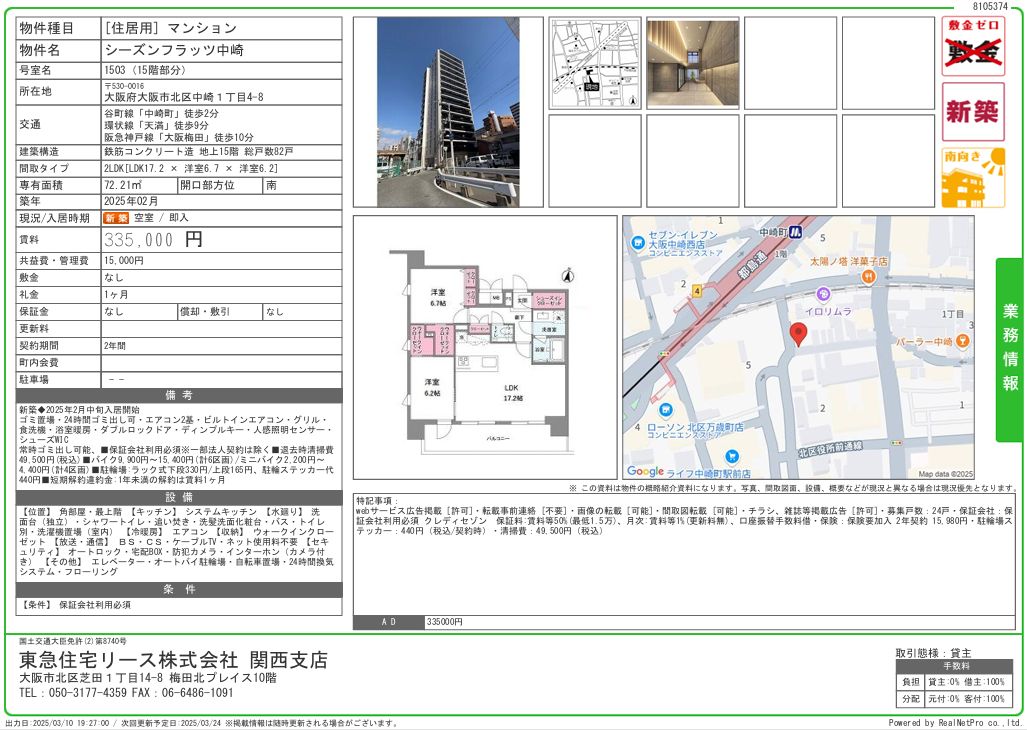The width and height of the screenshot is (1027, 730).
Task: Click the Powered by RealNetPro footer
Action: [954, 723]
